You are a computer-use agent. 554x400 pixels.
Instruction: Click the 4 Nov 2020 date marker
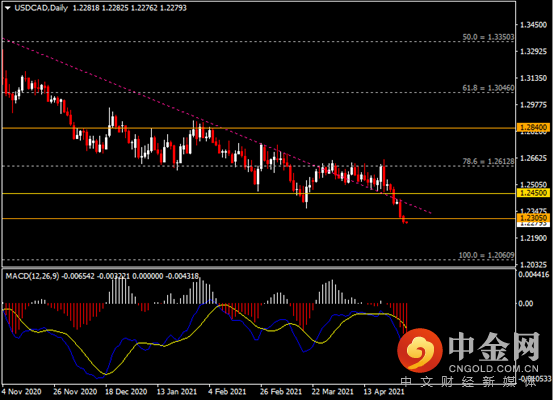(21, 392)
